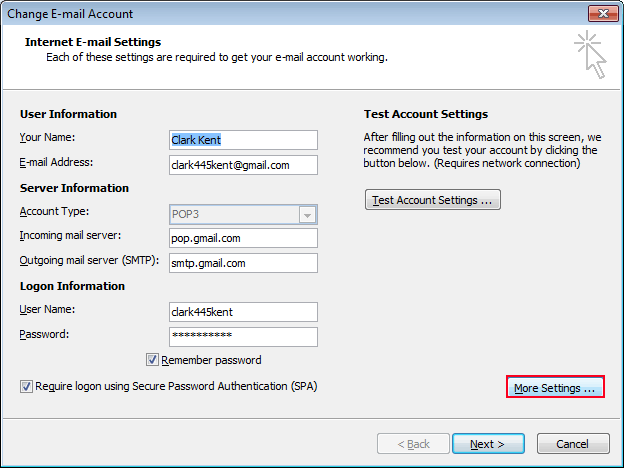Close the Change E-mail Account dialog
The image size is (624, 468).
coord(603,14)
